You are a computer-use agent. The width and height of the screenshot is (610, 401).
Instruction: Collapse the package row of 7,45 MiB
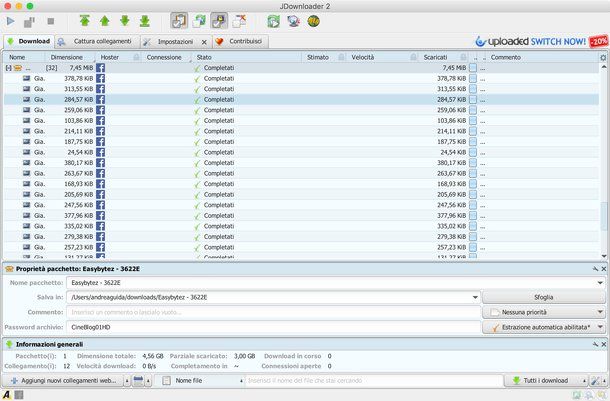(x=8, y=68)
